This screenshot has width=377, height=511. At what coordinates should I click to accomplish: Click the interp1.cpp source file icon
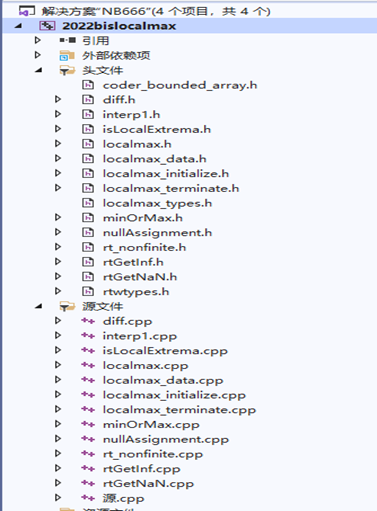88,336
